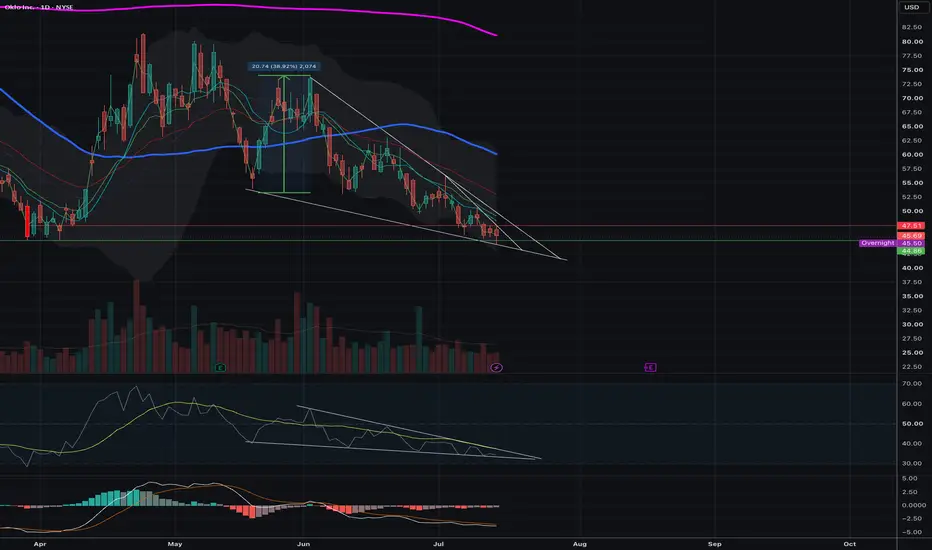Click the purple upcoming earnings E marker

coord(650,367)
